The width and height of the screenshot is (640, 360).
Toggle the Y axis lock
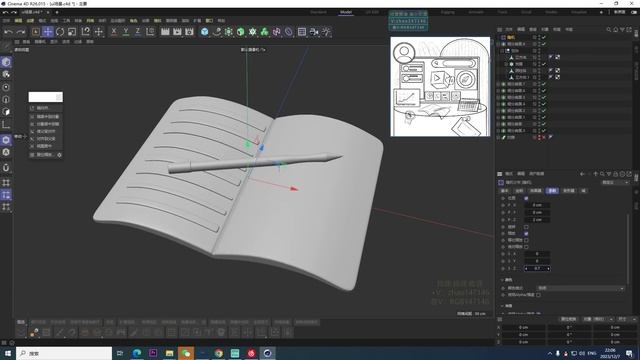(x=126, y=31)
